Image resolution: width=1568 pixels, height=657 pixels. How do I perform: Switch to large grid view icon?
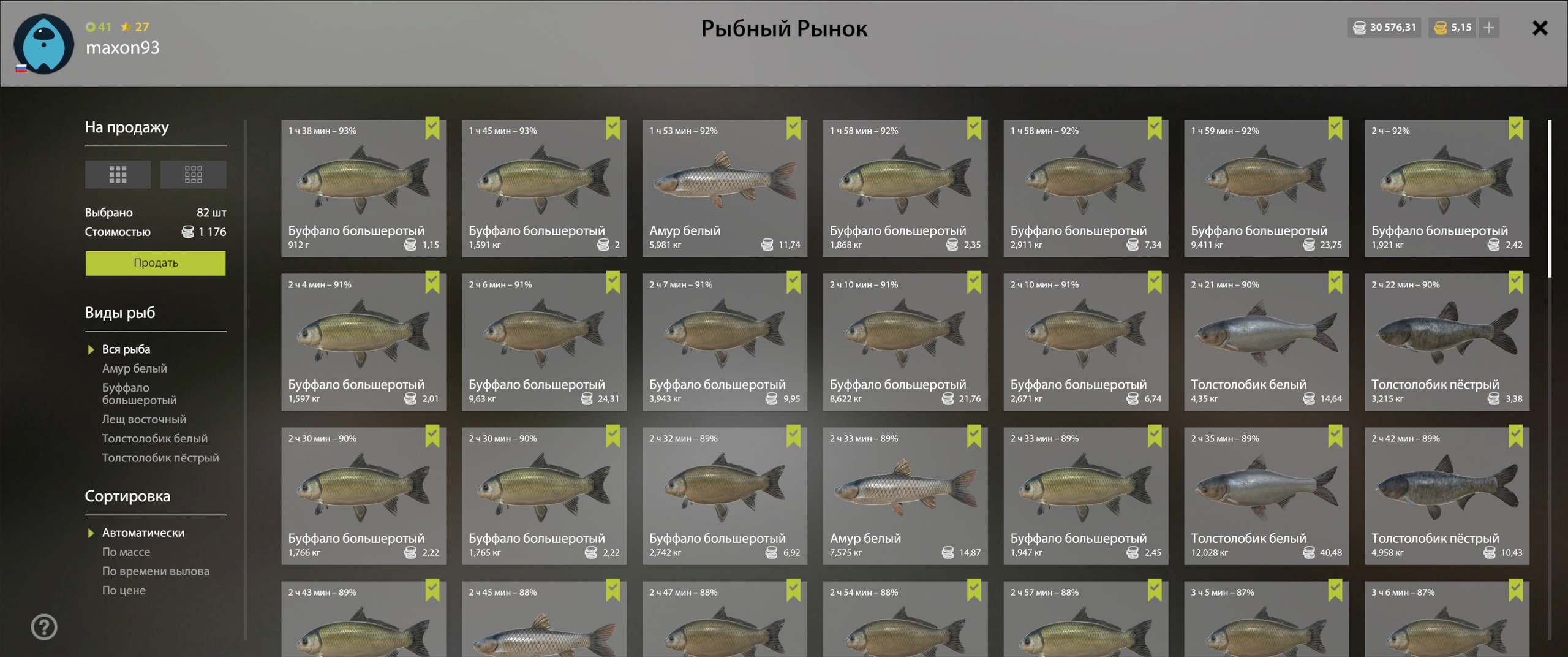click(x=118, y=175)
